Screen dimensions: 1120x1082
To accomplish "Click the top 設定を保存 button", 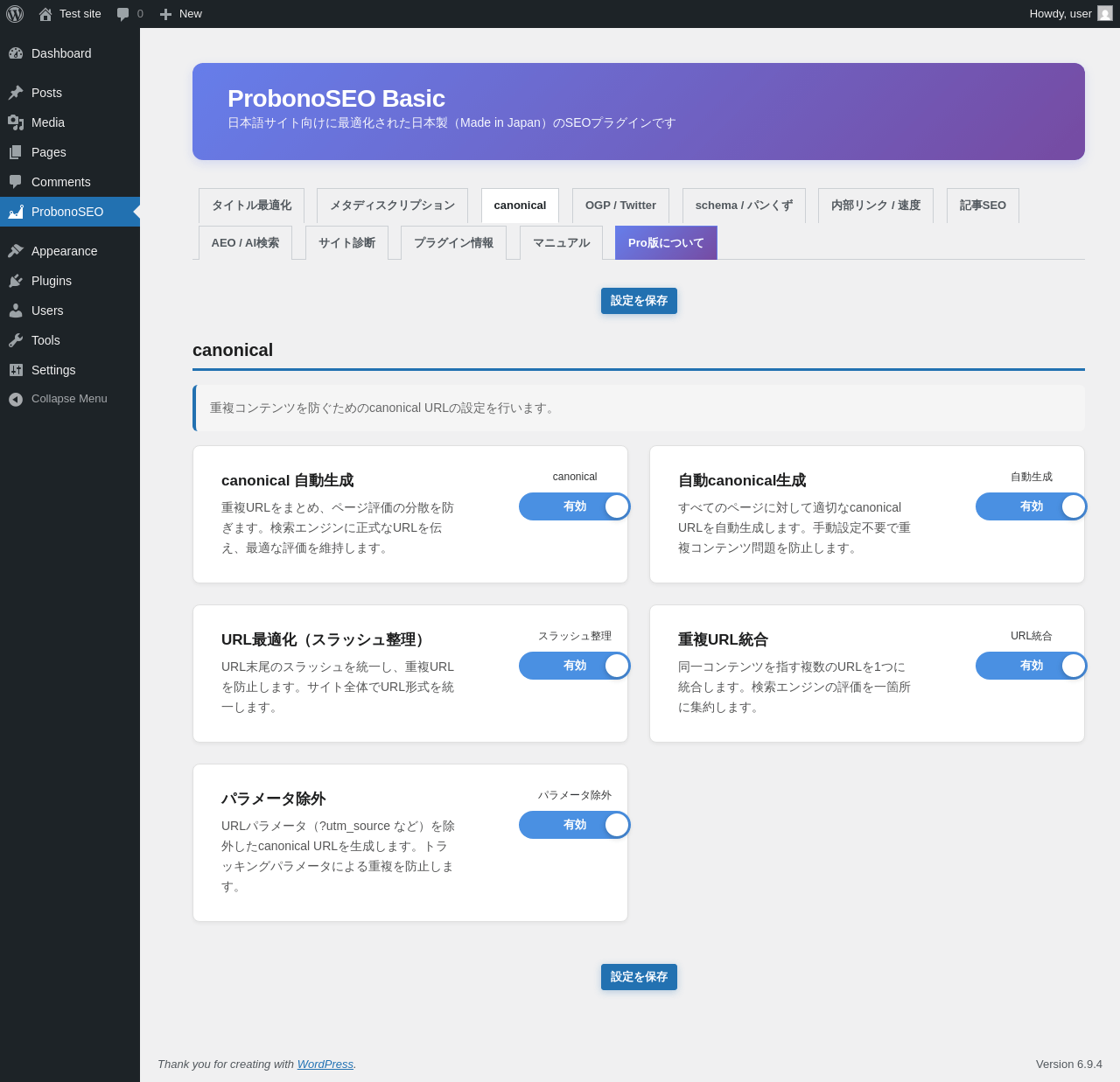I will (x=639, y=301).
